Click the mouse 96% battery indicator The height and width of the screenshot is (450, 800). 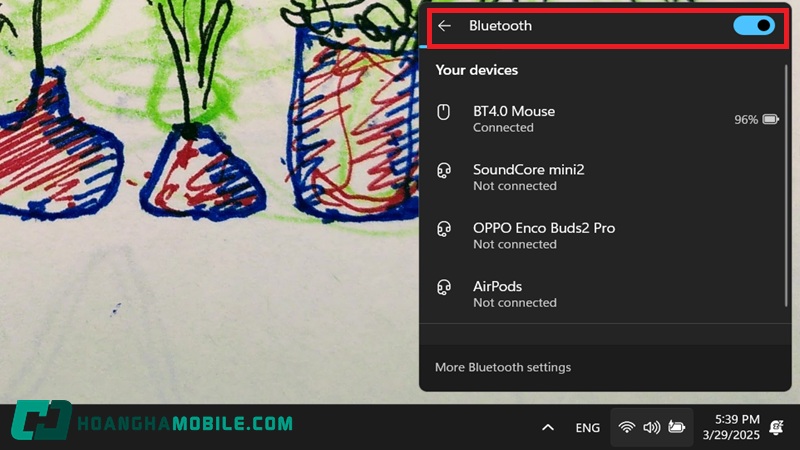click(757, 119)
